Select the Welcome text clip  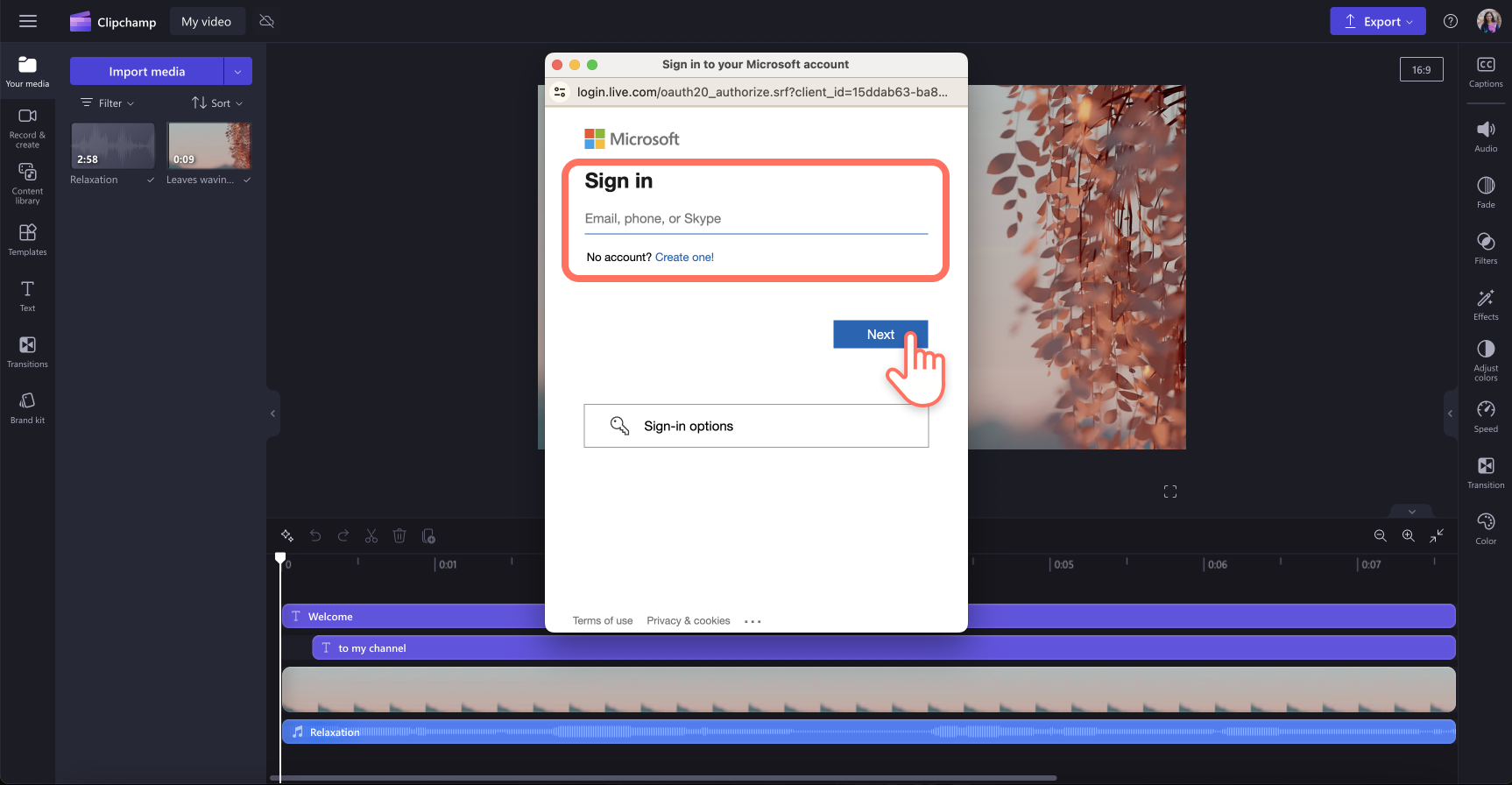(x=868, y=616)
